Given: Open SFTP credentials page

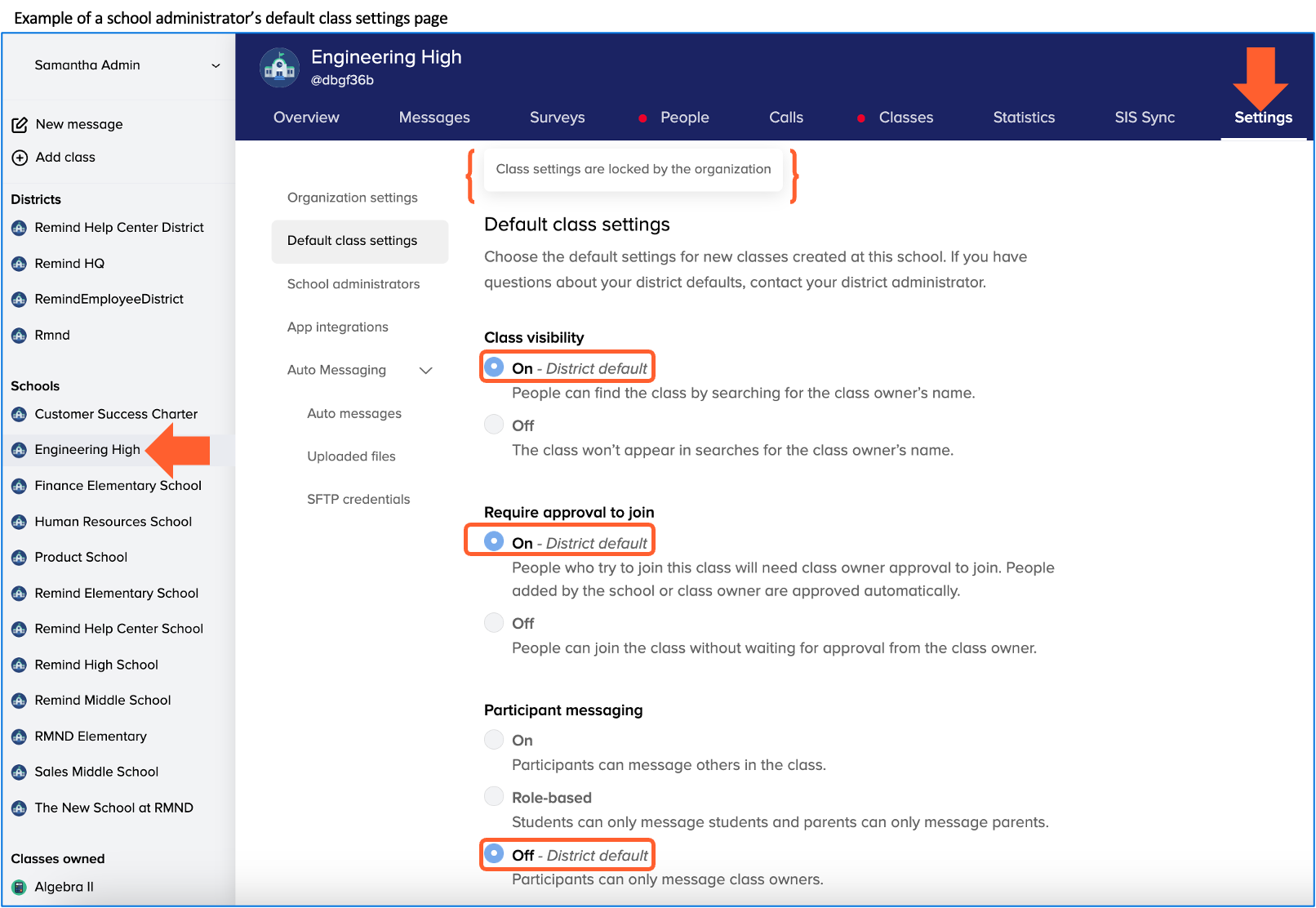Looking at the screenshot, I should point(358,500).
